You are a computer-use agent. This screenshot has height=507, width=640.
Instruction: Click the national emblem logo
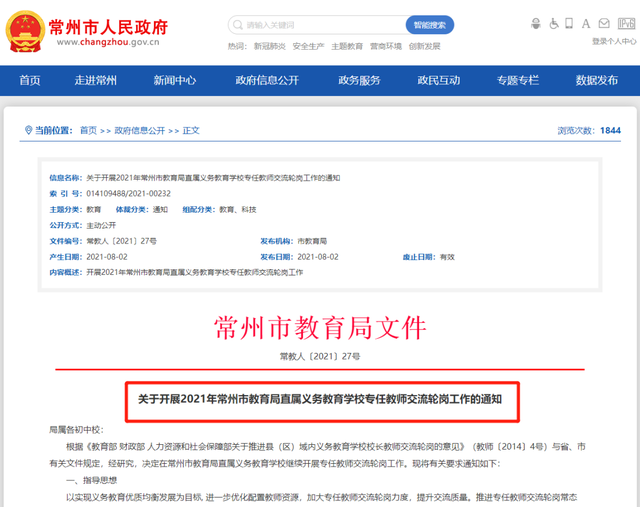click(x=25, y=32)
